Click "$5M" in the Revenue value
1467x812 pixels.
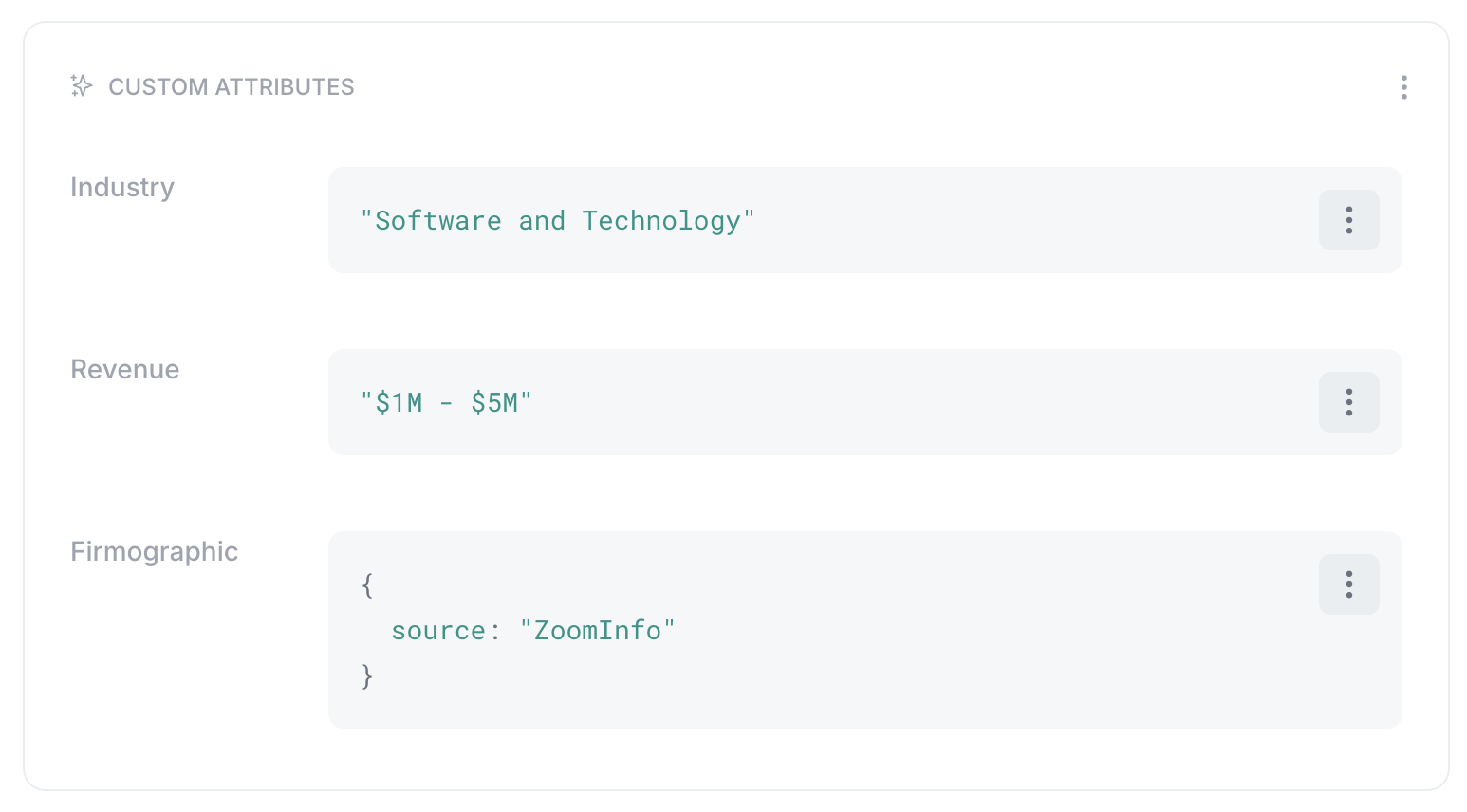[x=494, y=403]
